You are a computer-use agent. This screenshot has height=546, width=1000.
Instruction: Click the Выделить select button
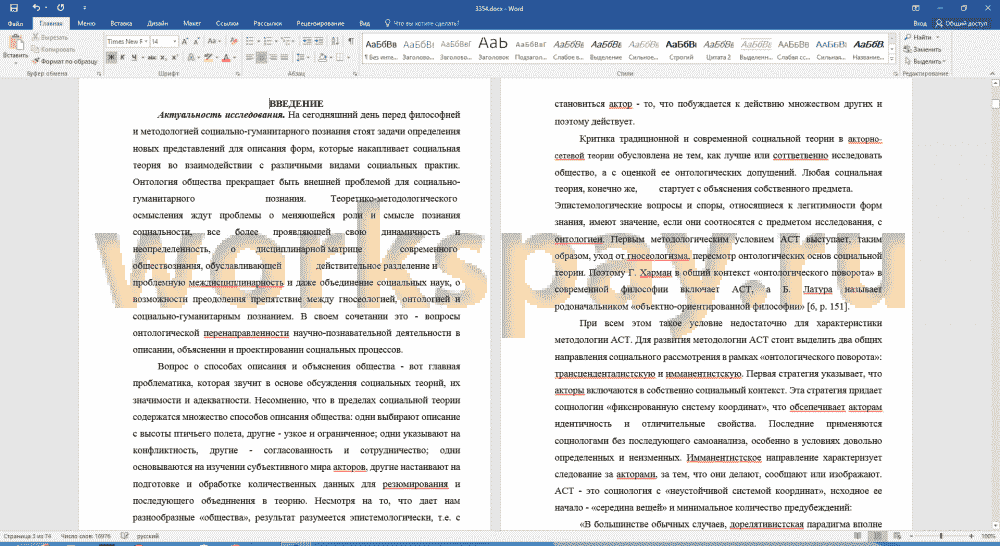pyautogui.click(x=925, y=61)
